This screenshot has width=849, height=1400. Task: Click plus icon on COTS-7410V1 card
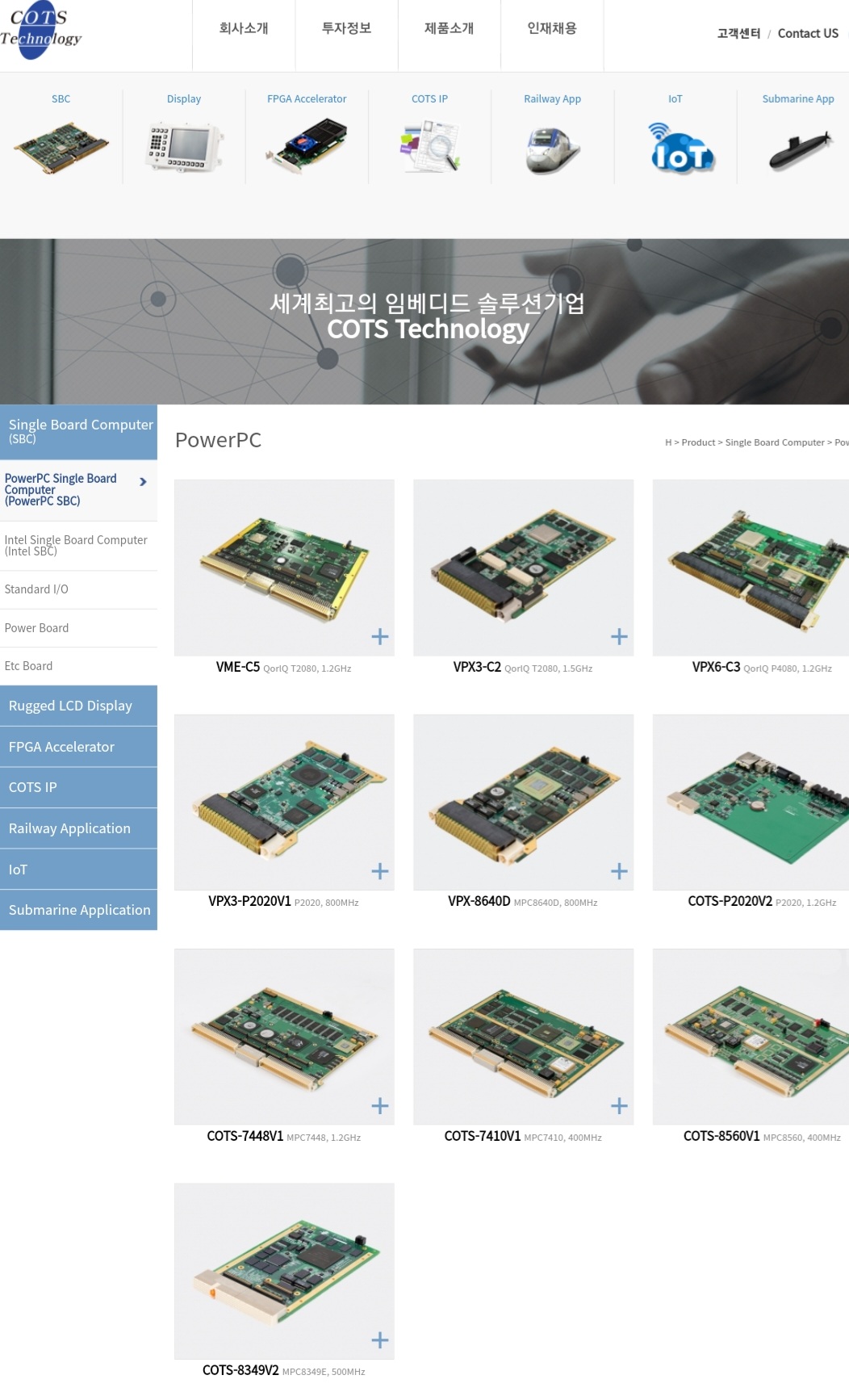[619, 1106]
